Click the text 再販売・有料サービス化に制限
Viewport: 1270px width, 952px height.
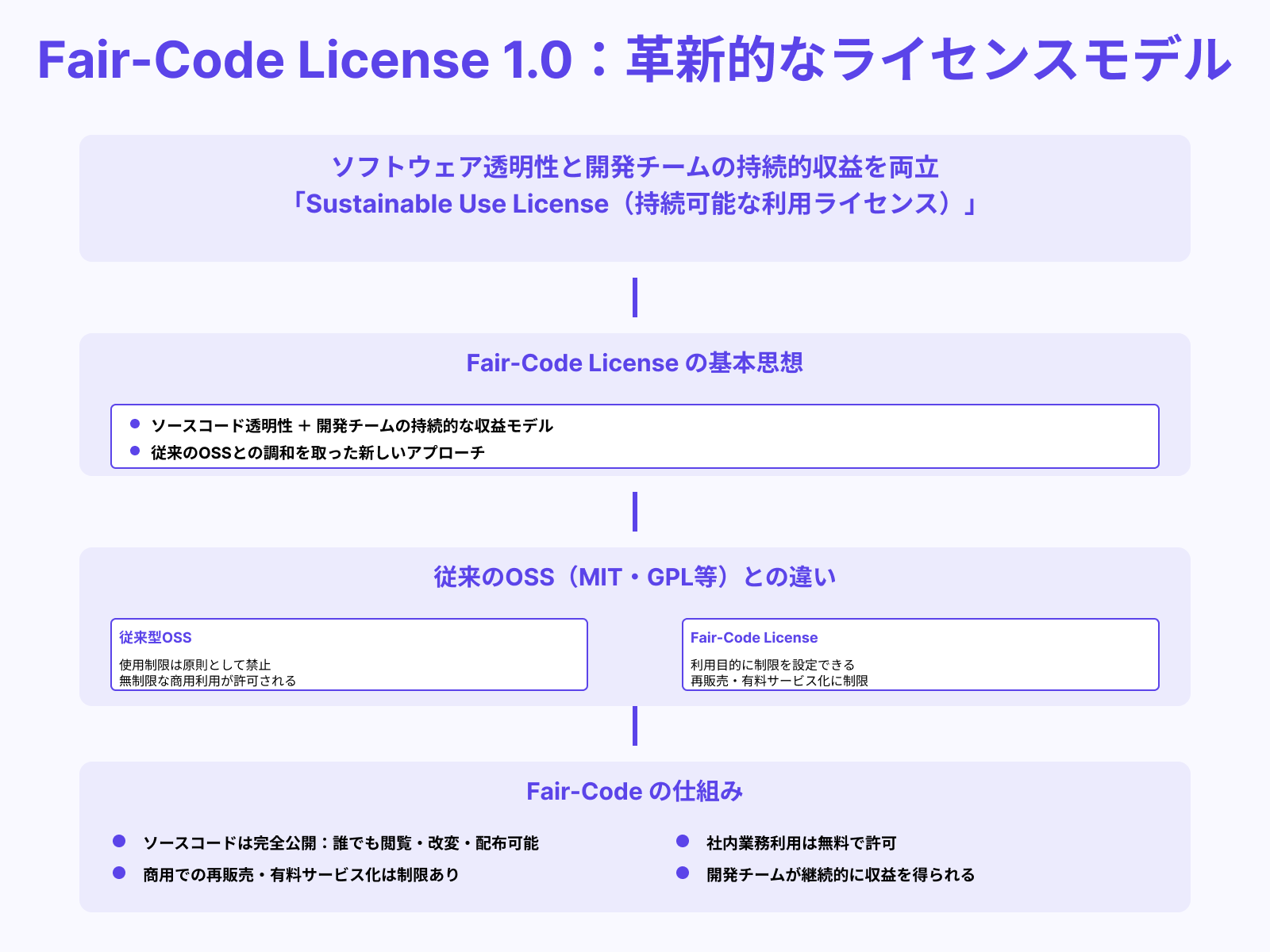tap(780, 680)
